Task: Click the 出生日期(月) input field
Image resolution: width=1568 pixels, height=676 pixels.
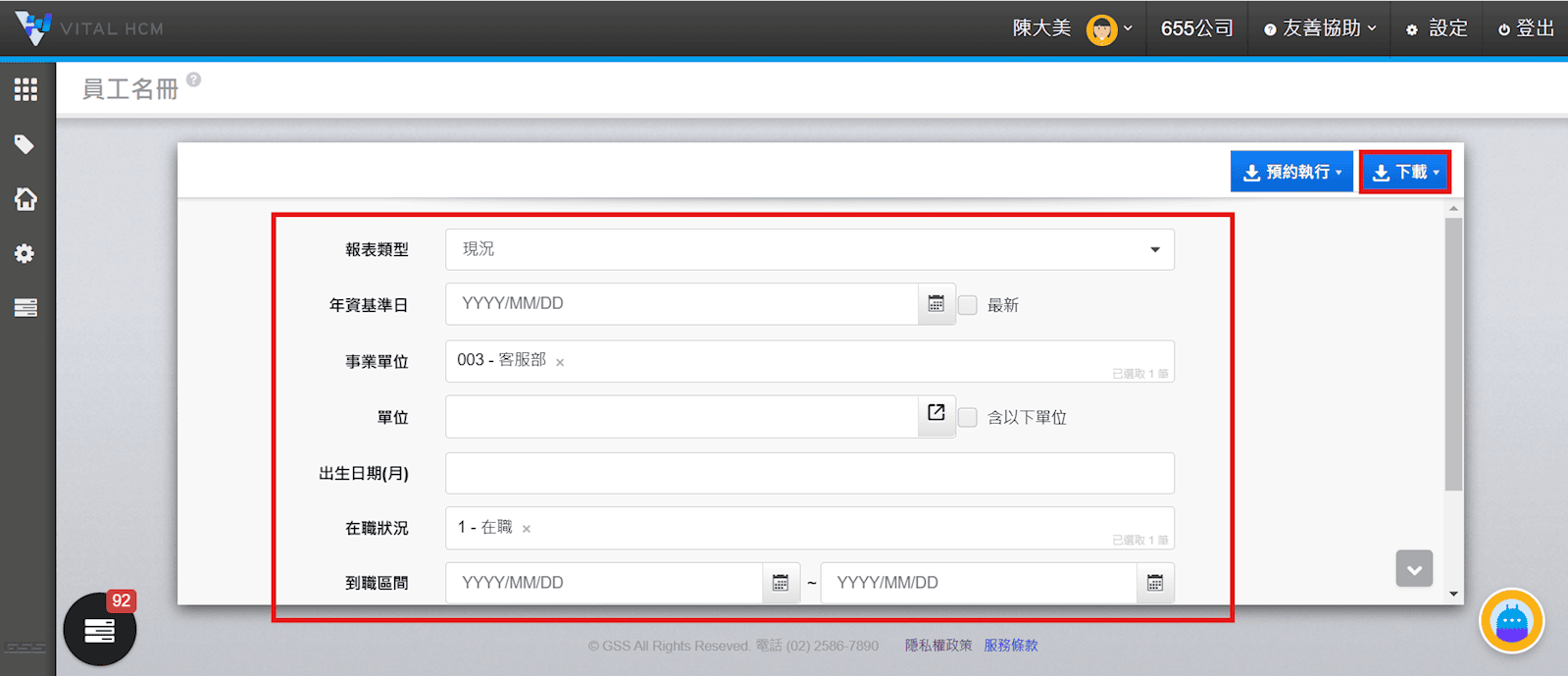Action: coord(809,474)
